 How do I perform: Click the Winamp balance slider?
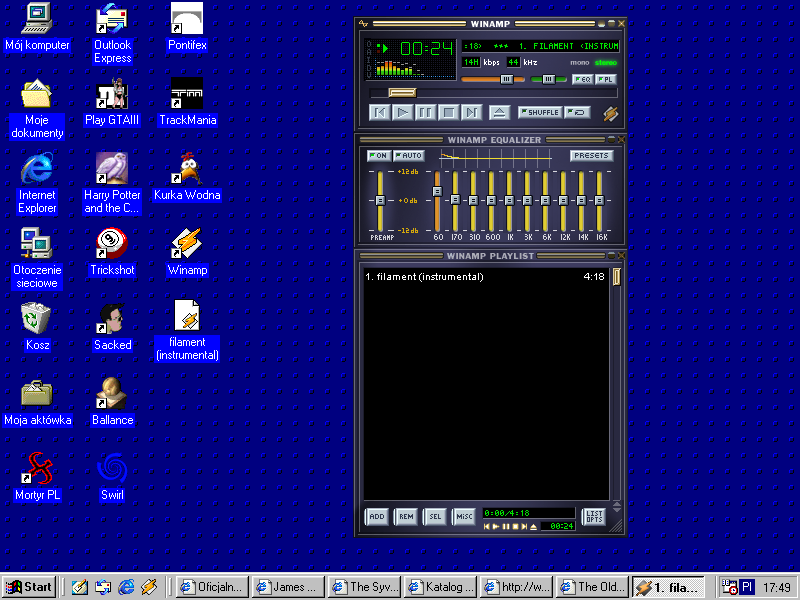(x=548, y=79)
